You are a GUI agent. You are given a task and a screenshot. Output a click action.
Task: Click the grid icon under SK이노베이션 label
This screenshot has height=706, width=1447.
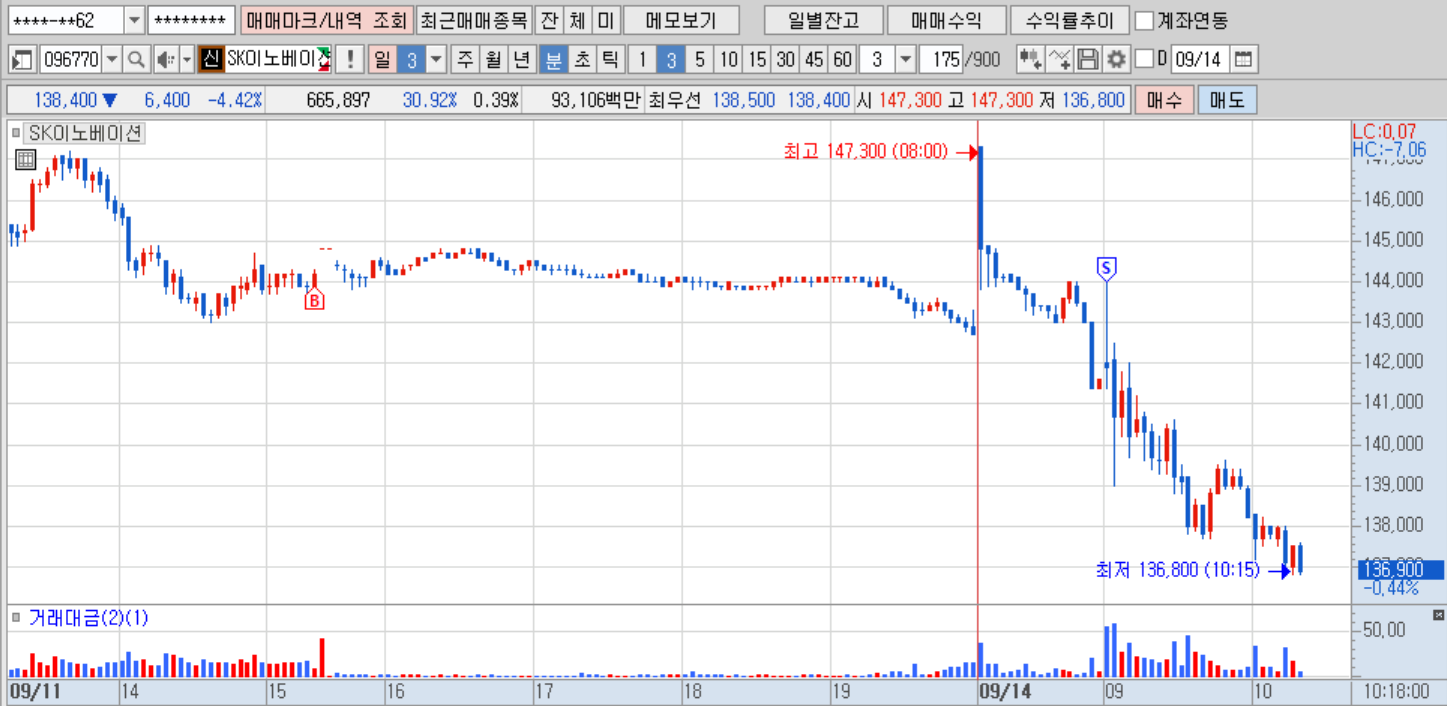click(x=25, y=159)
